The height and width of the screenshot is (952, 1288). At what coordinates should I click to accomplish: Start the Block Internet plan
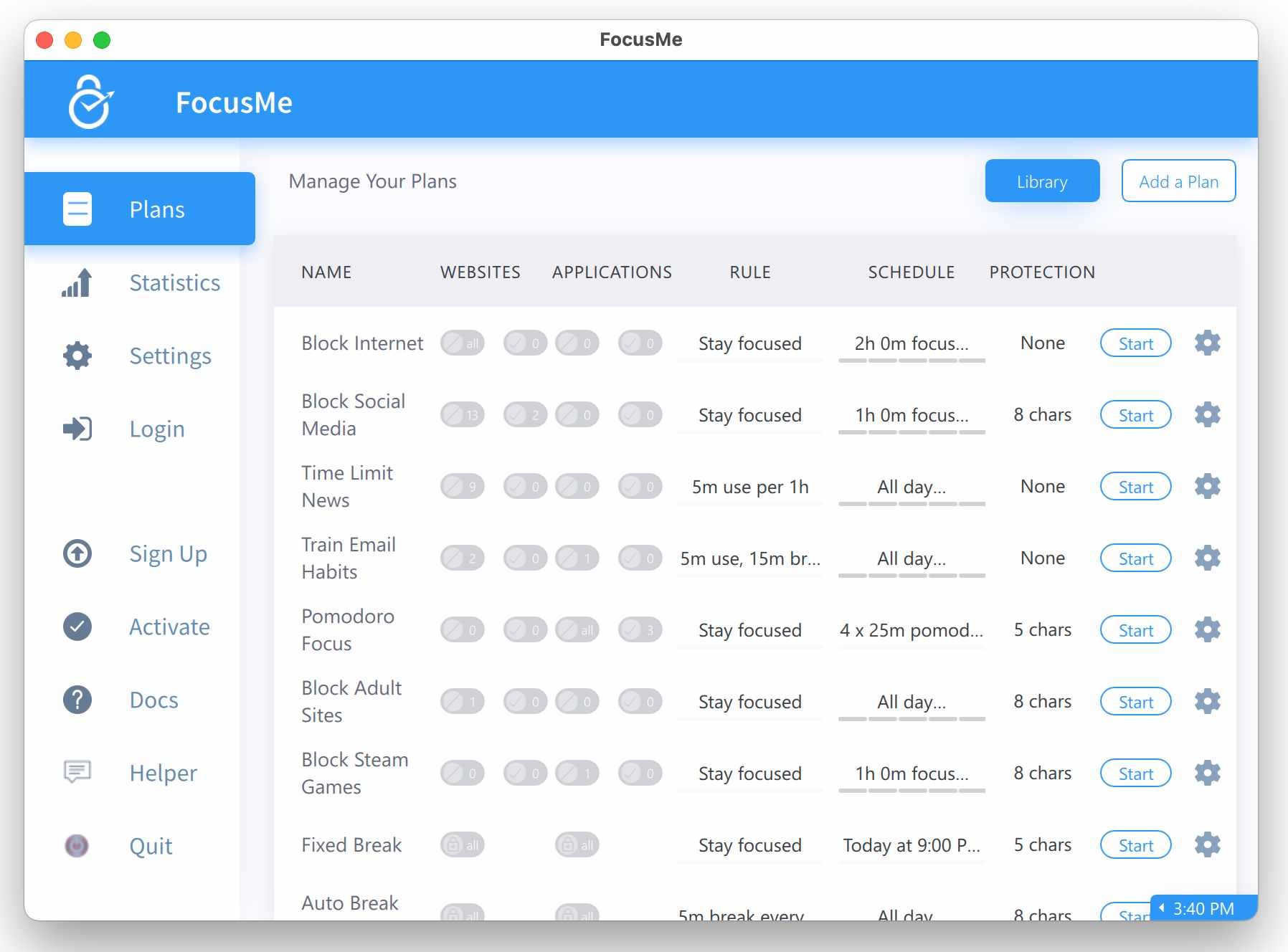pos(1136,343)
